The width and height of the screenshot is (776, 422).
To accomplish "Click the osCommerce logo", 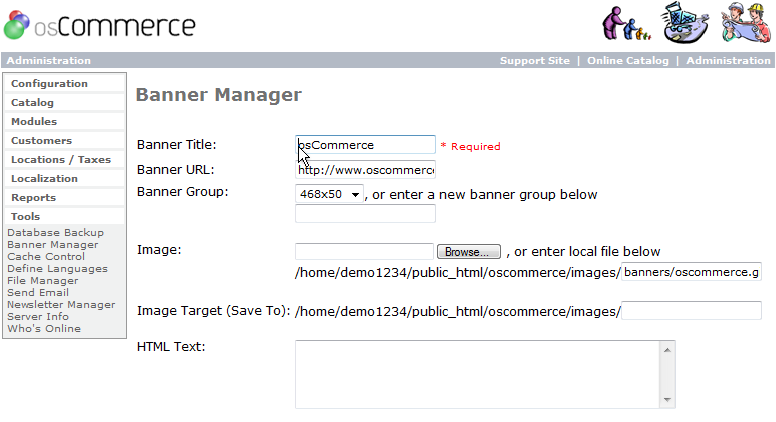I will coord(99,25).
